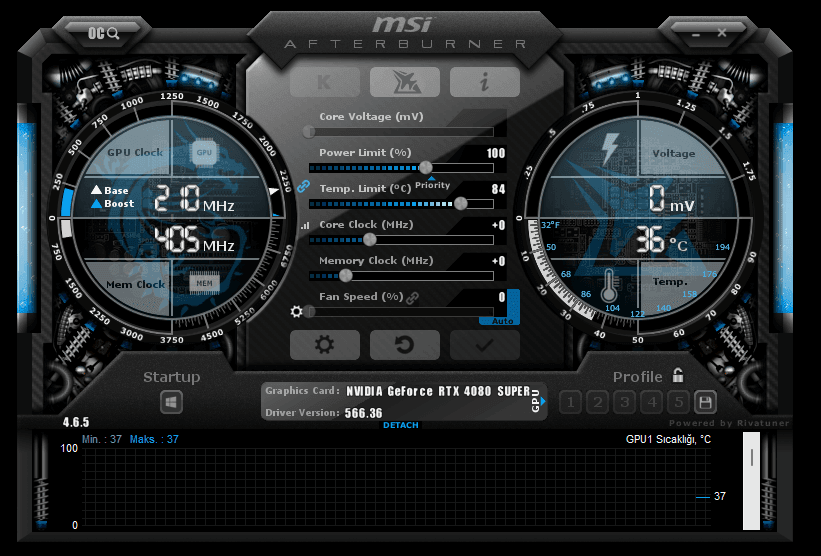This screenshot has width=821, height=556.
Task: Select profile slot 3
Action: 625,402
